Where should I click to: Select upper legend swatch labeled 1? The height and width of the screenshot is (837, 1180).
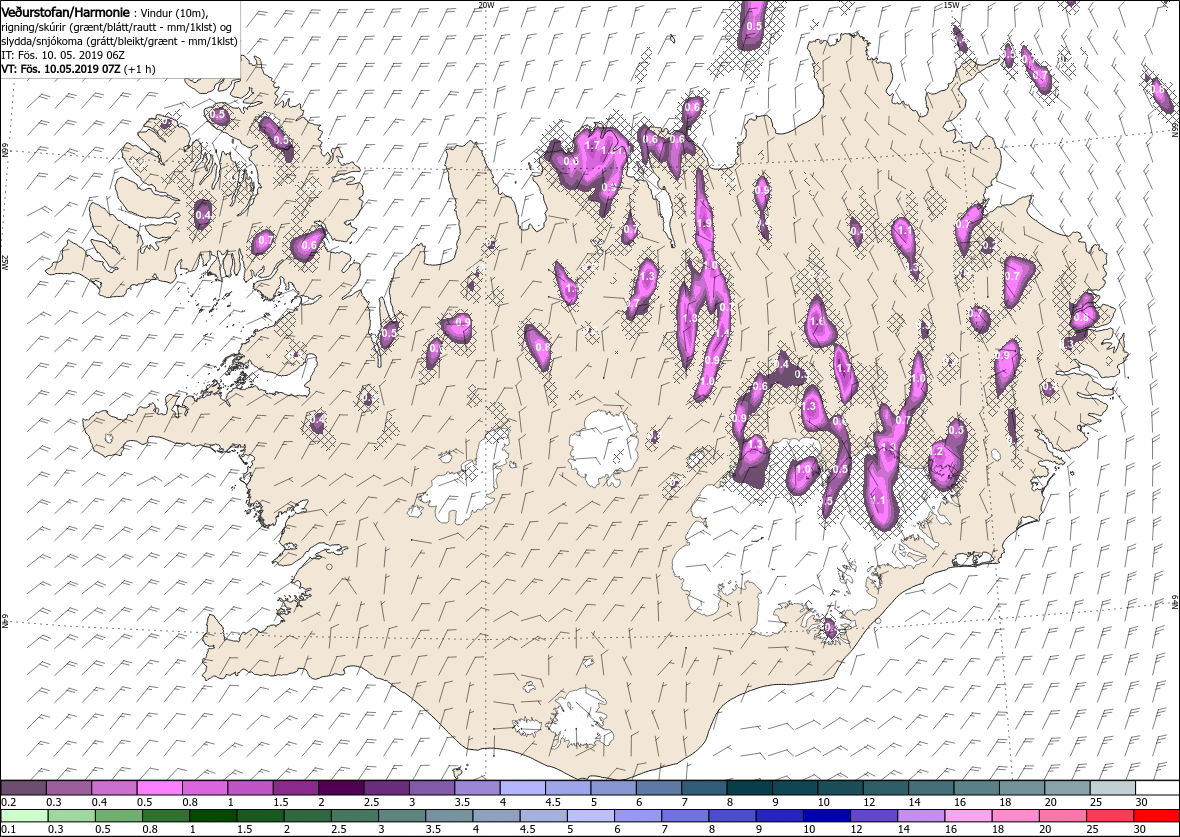point(251,788)
